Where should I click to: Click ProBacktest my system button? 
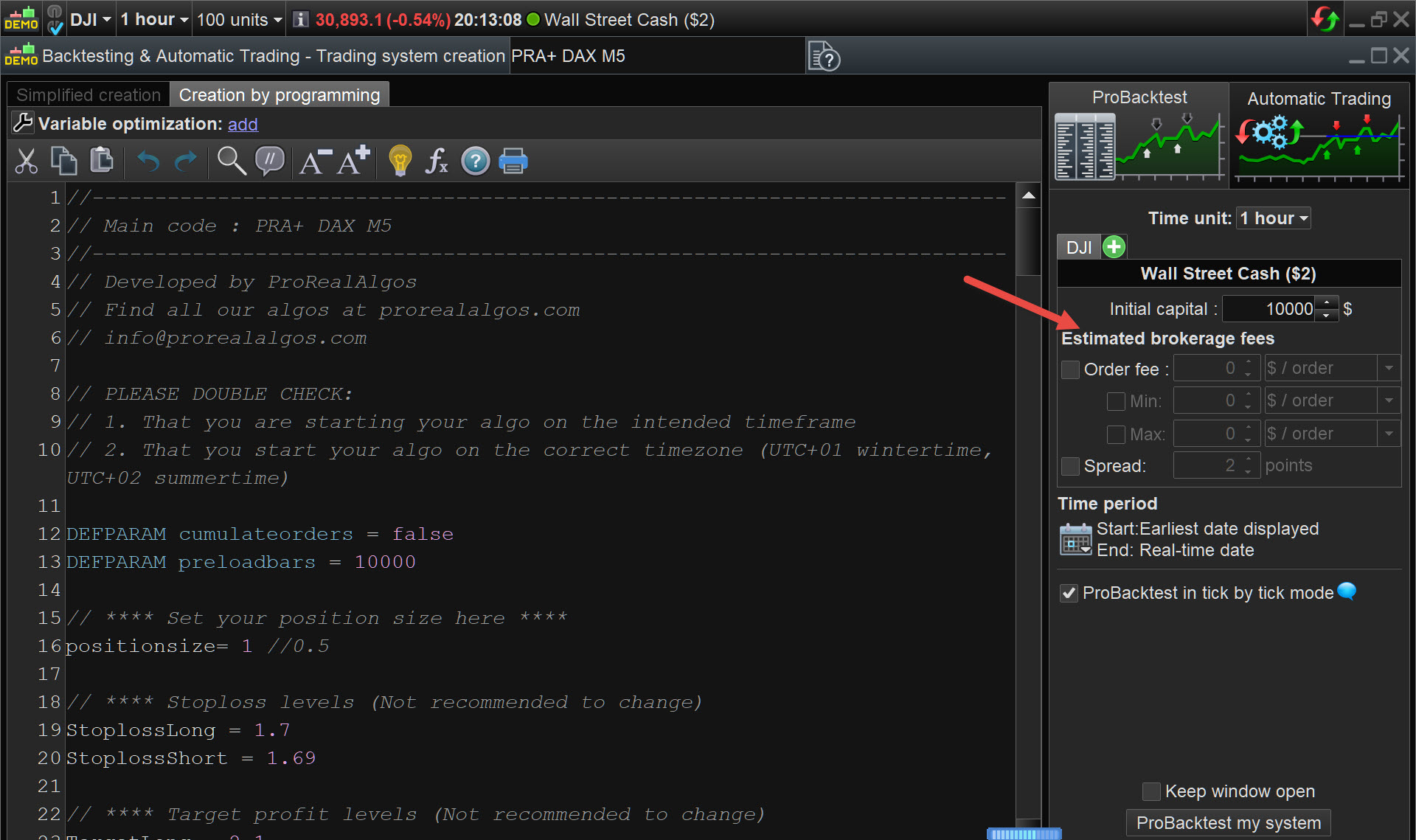point(1228,823)
